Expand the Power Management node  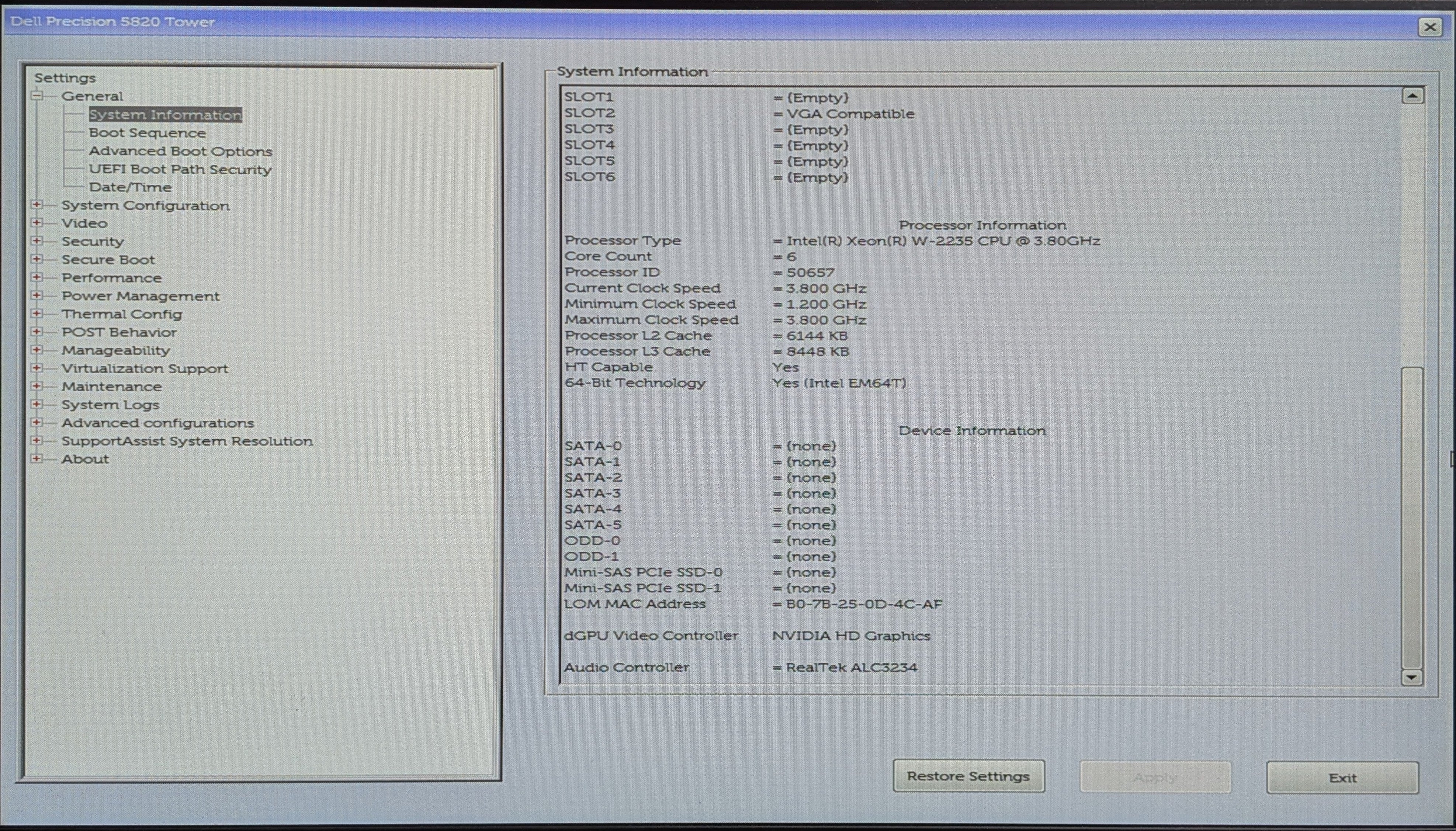tap(37, 296)
